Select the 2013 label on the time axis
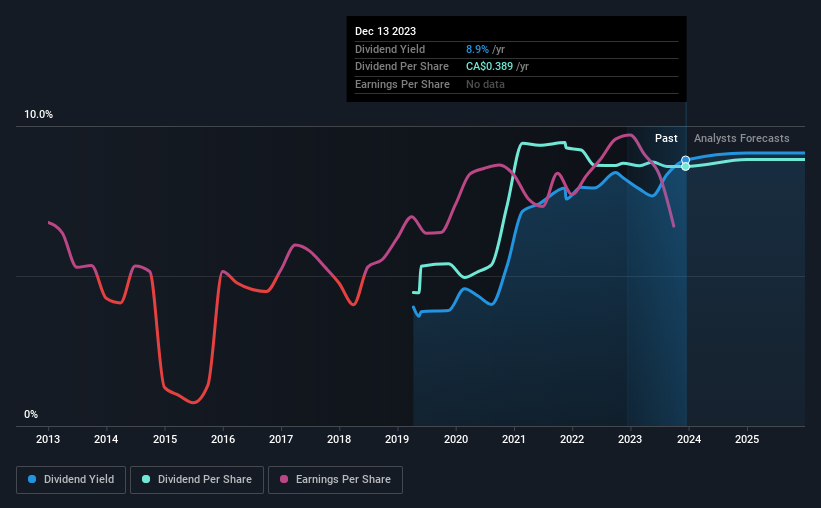The width and height of the screenshot is (821, 508). 48,439
